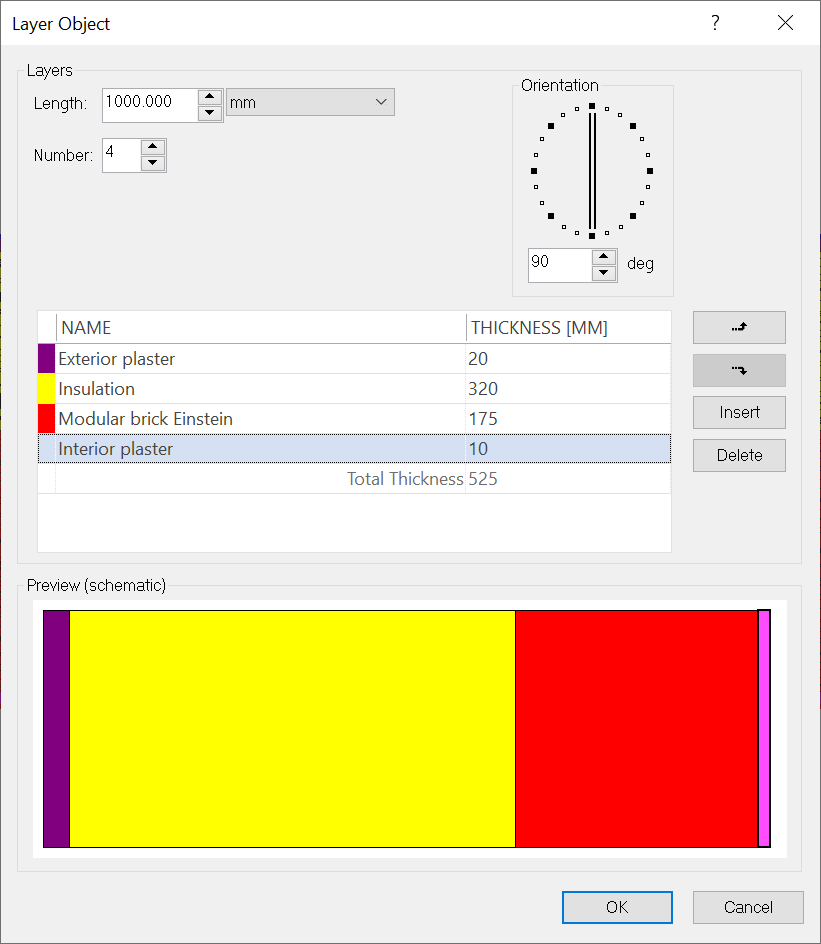The height and width of the screenshot is (944, 821).
Task: Decrease Number of layers down arrow
Action: 153,163
